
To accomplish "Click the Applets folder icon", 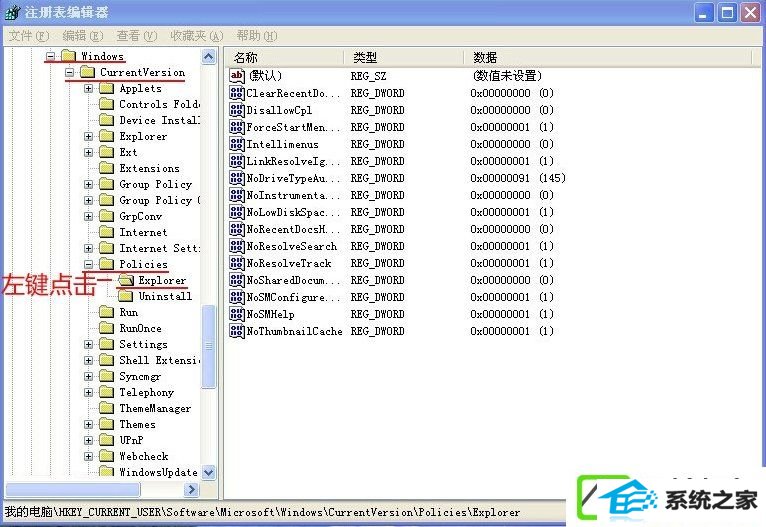I will coord(106,88).
